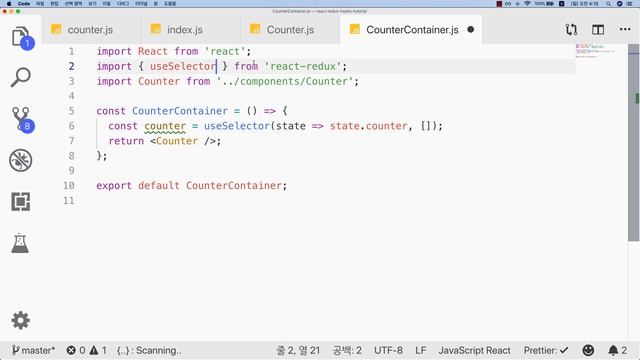This screenshot has width=640, height=360.
Task: Click the minimap code preview
Action: coord(595,51)
